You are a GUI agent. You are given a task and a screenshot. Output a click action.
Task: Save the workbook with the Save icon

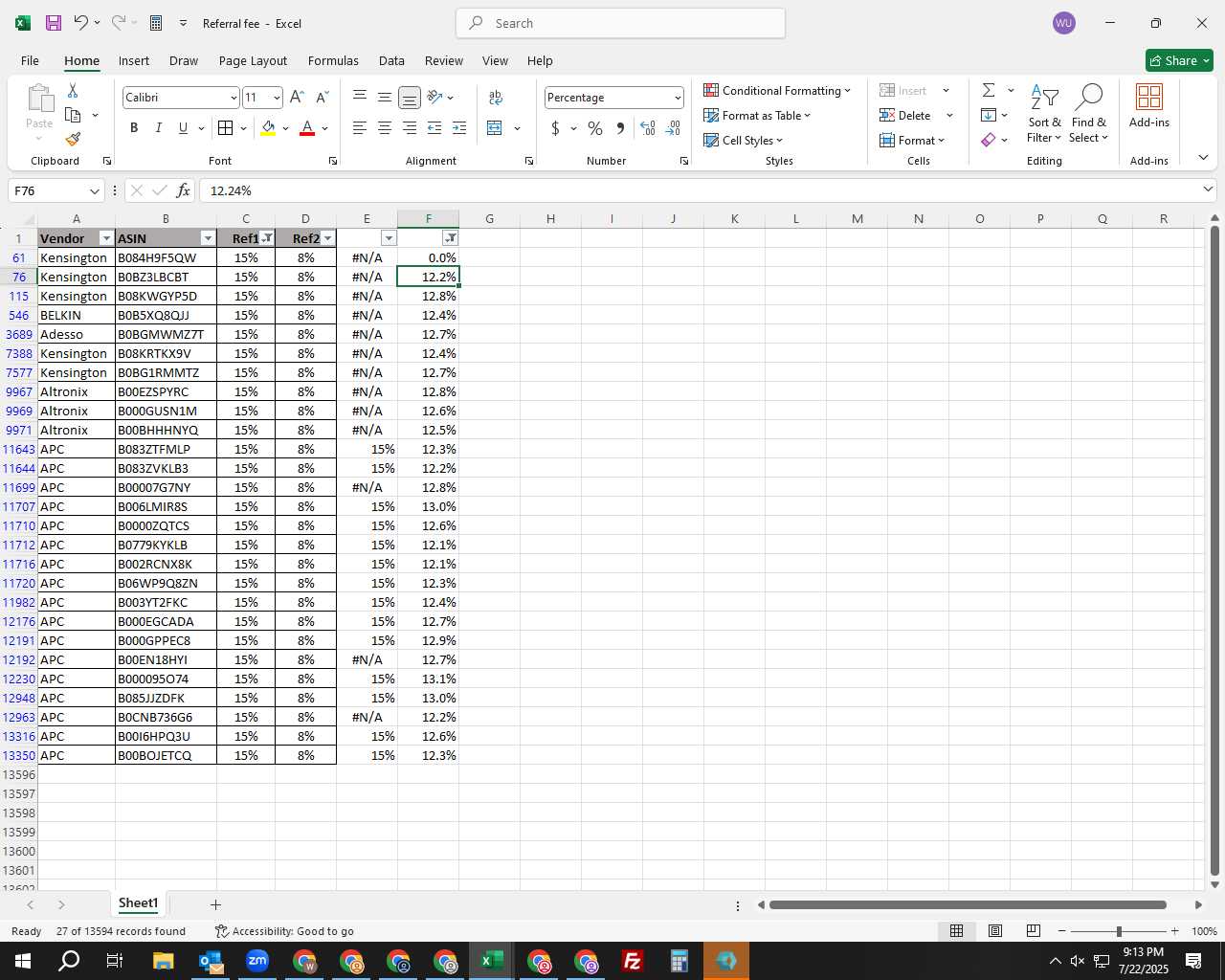[54, 23]
